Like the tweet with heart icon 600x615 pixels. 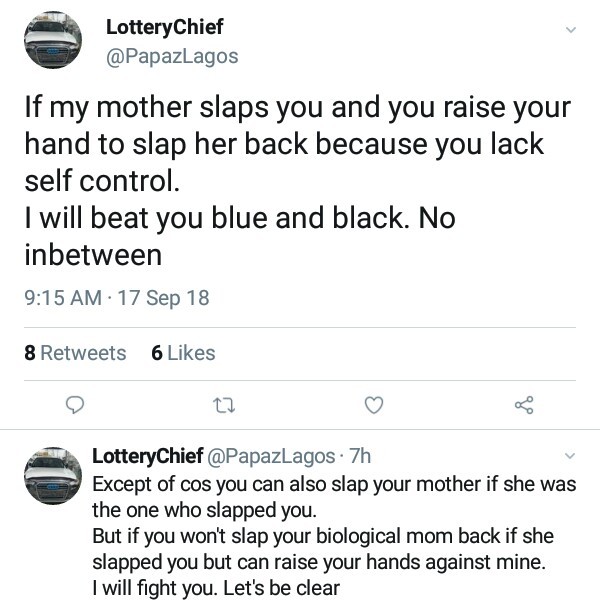point(373,405)
